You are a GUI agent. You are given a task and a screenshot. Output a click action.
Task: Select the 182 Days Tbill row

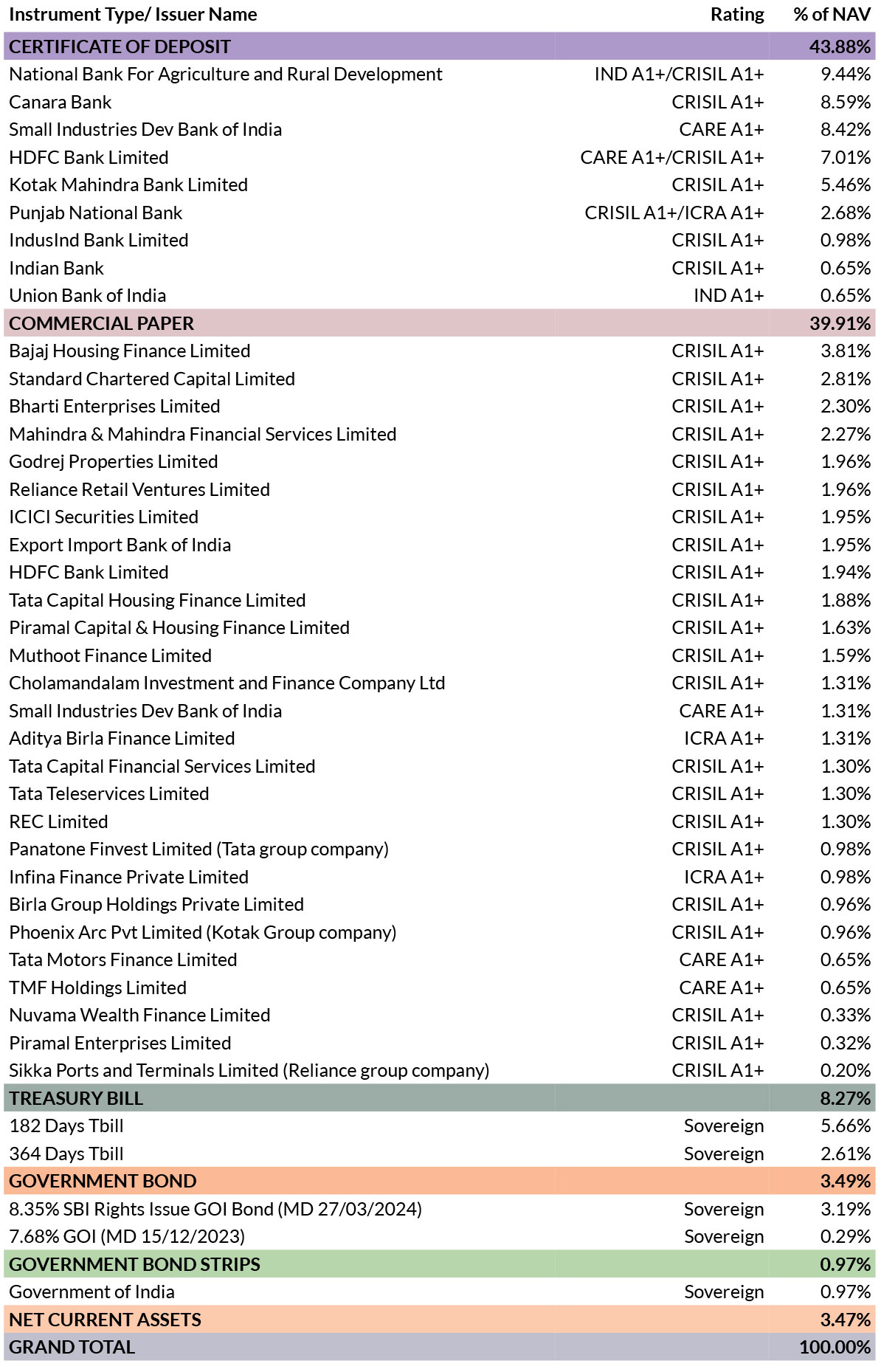tap(440, 1125)
